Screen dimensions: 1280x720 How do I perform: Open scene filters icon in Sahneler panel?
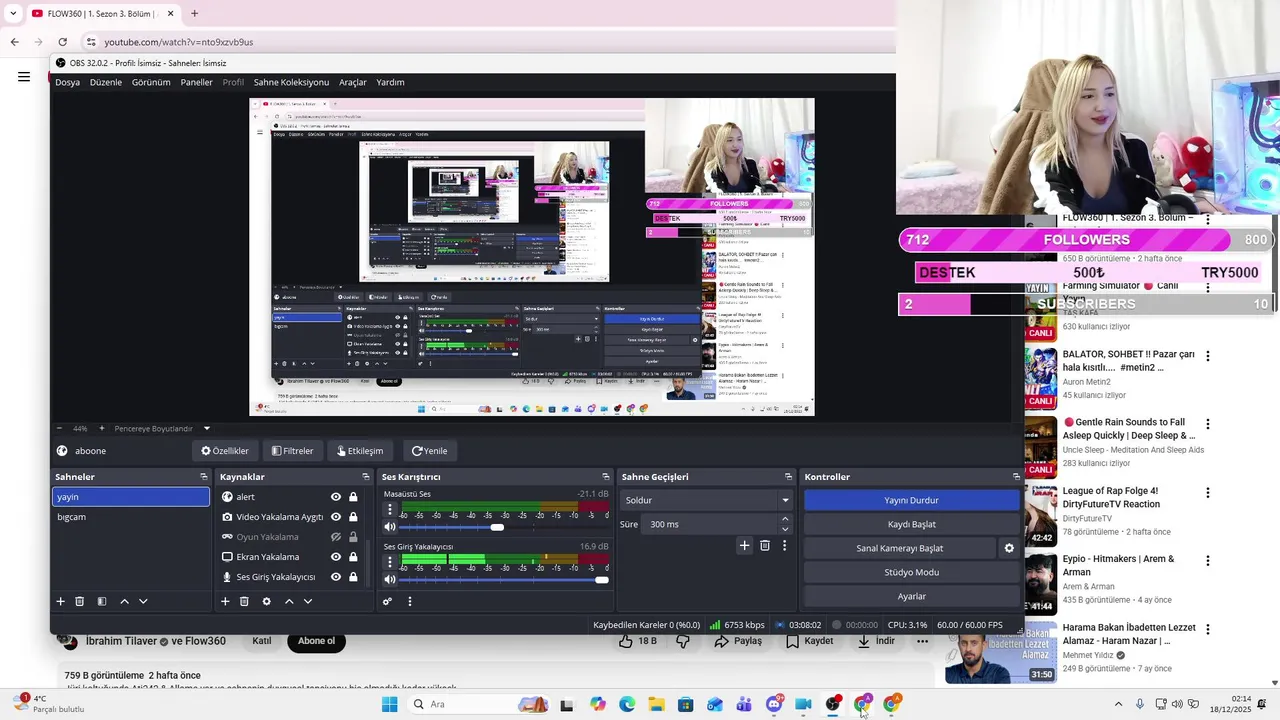point(102,601)
